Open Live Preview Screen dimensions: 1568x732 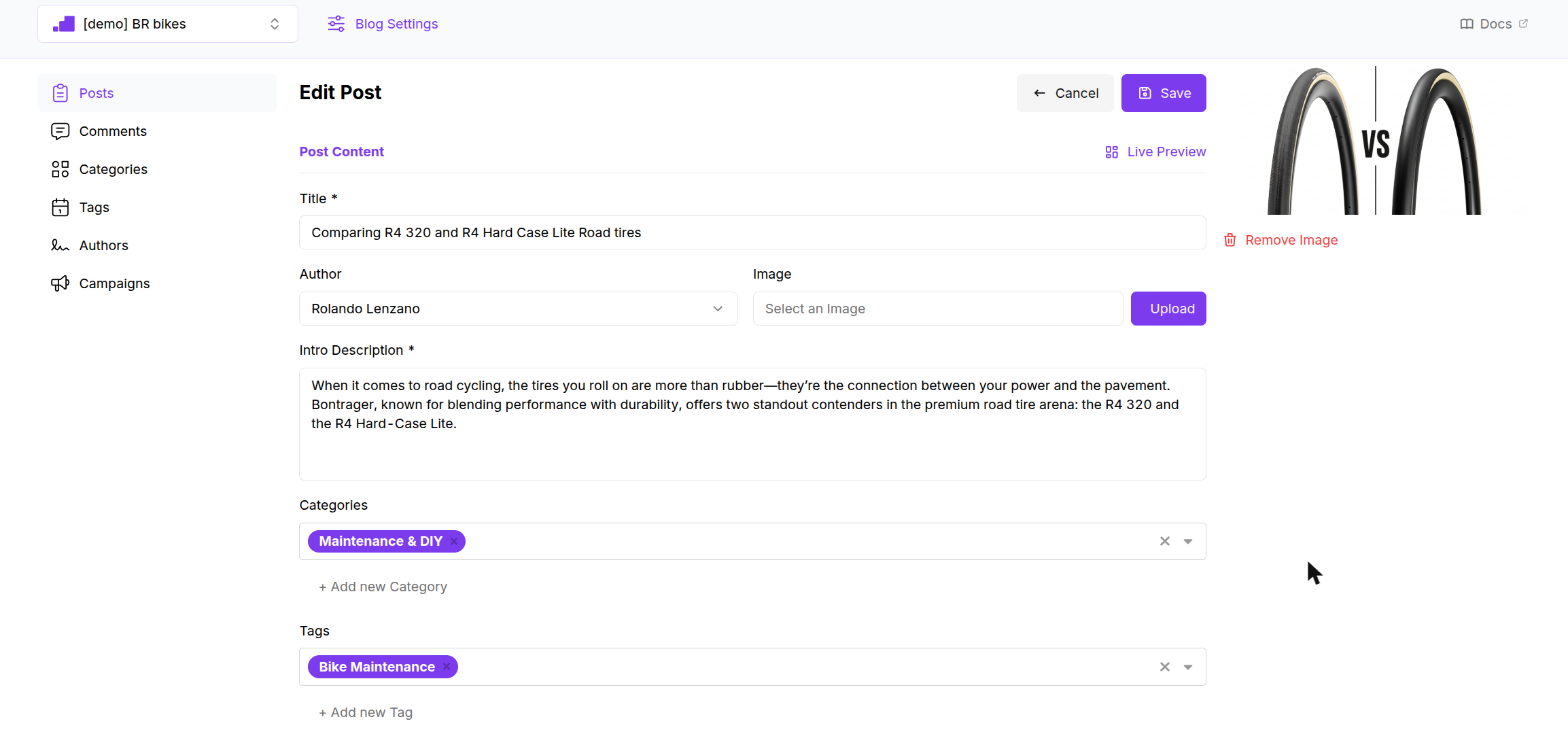(x=1155, y=152)
